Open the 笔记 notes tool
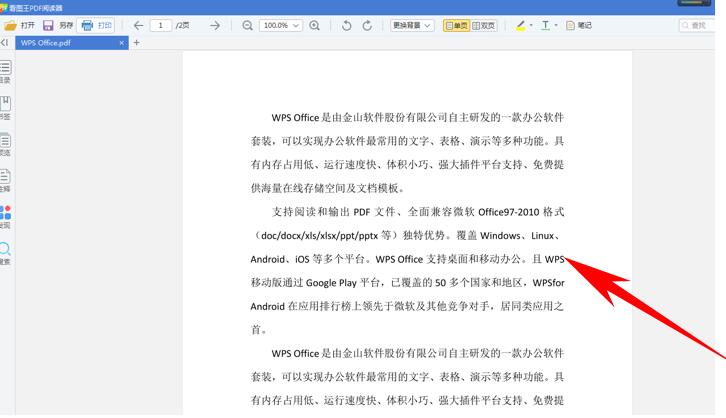 (x=579, y=25)
